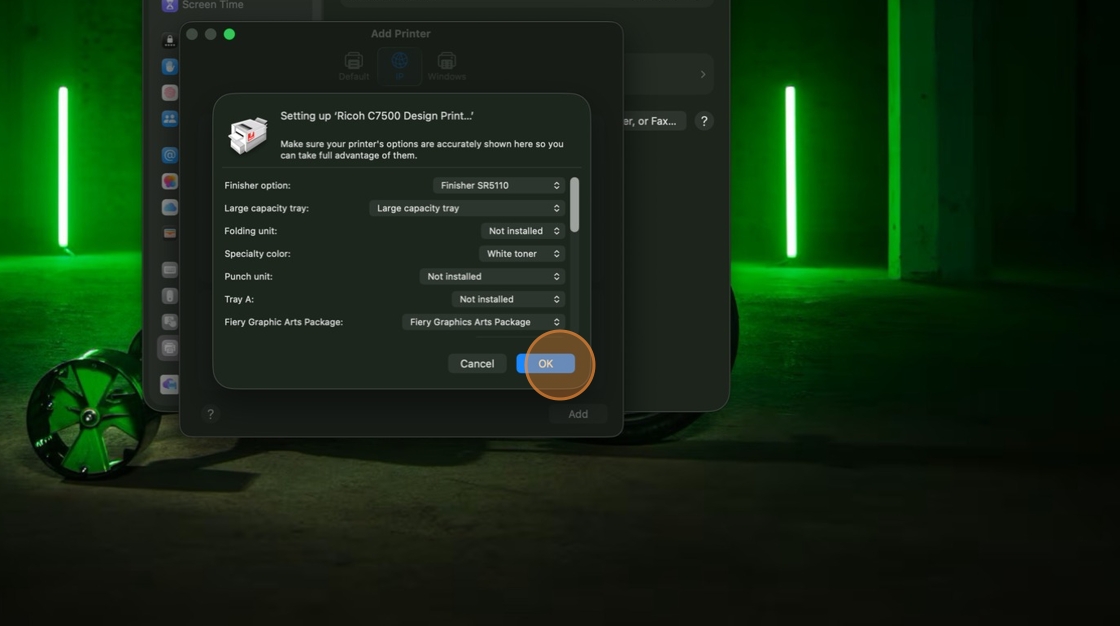Image resolution: width=1120 pixels, height=626 pixels.
Task: Click the 'Fiery Graphic Arts Package:' label
Action: (x=284, y=322)
